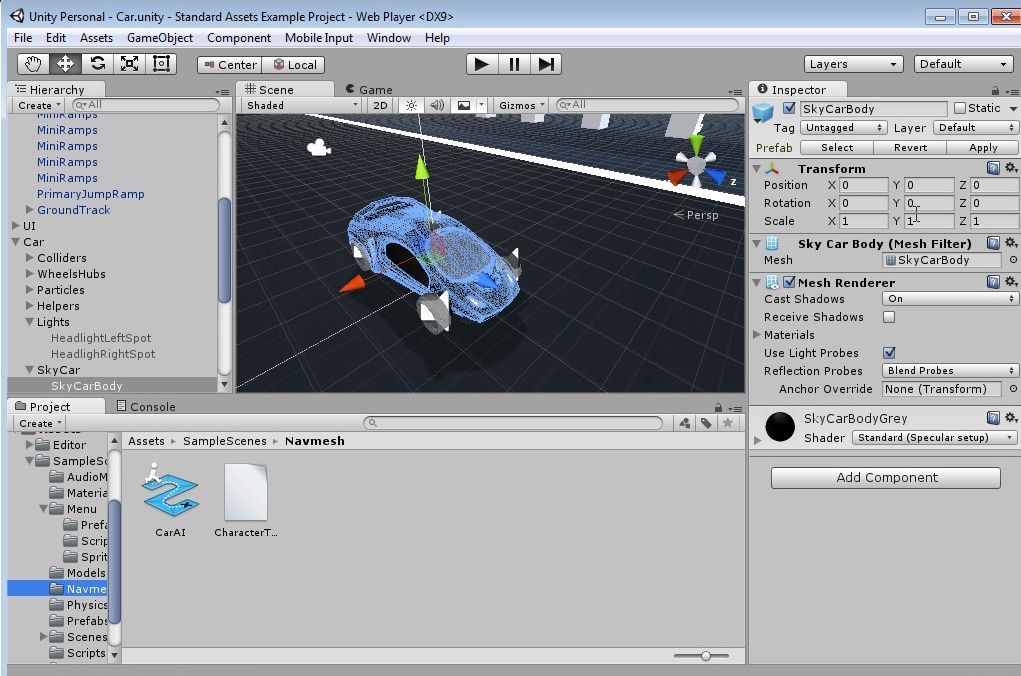Click the prefab Apply button
This screenshot has width=1021, height=676.
[x=983, y=147]
